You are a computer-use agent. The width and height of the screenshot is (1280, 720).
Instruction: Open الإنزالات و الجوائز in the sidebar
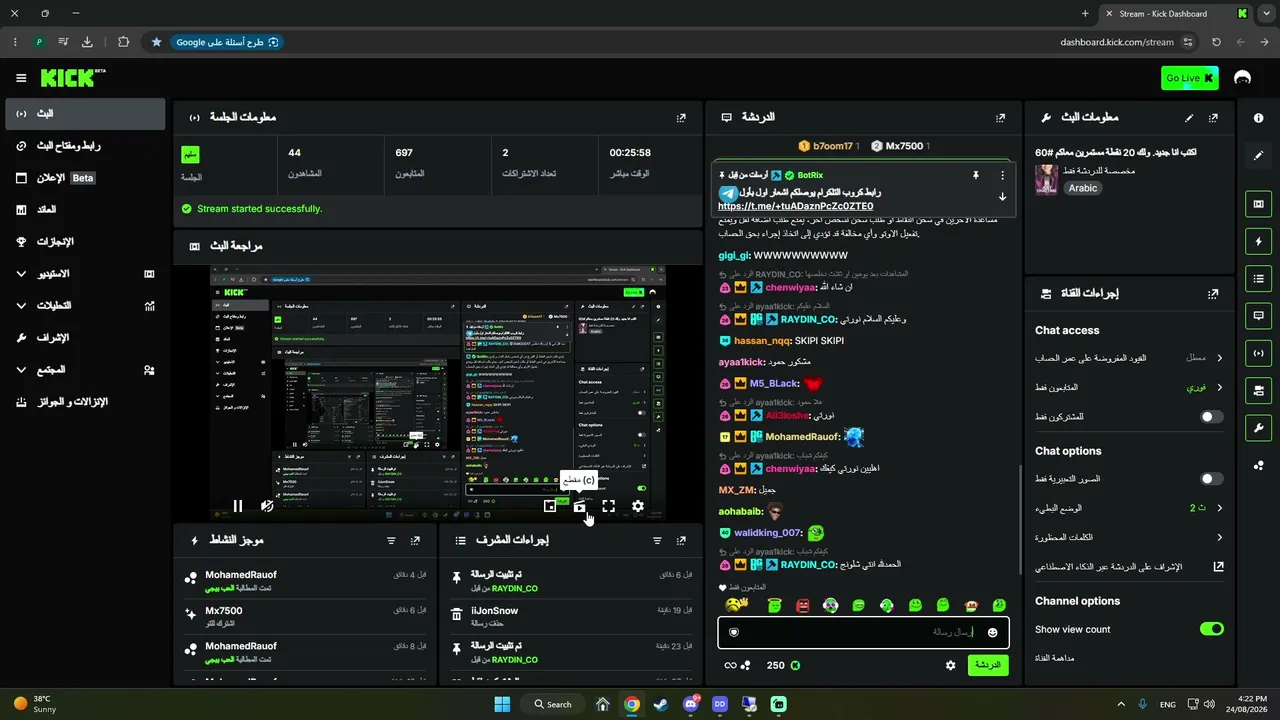coord(85,401)
